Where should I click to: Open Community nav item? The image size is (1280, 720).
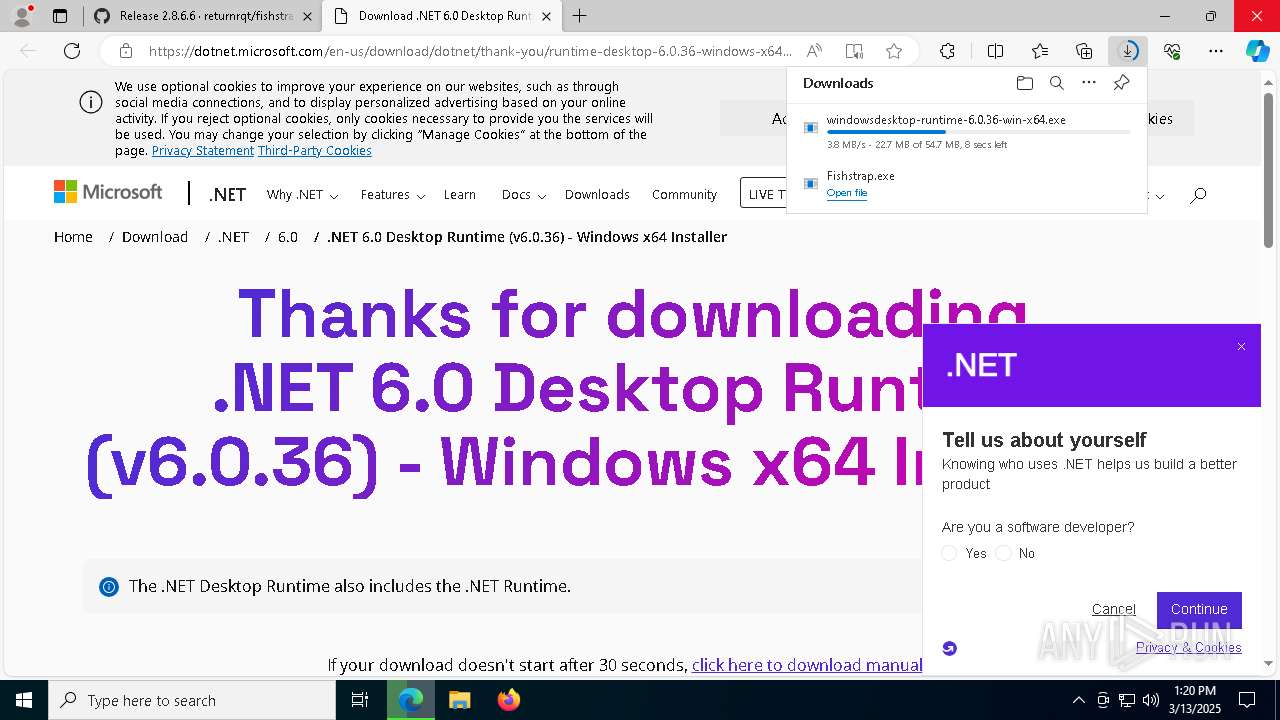(x=684, y=195)
